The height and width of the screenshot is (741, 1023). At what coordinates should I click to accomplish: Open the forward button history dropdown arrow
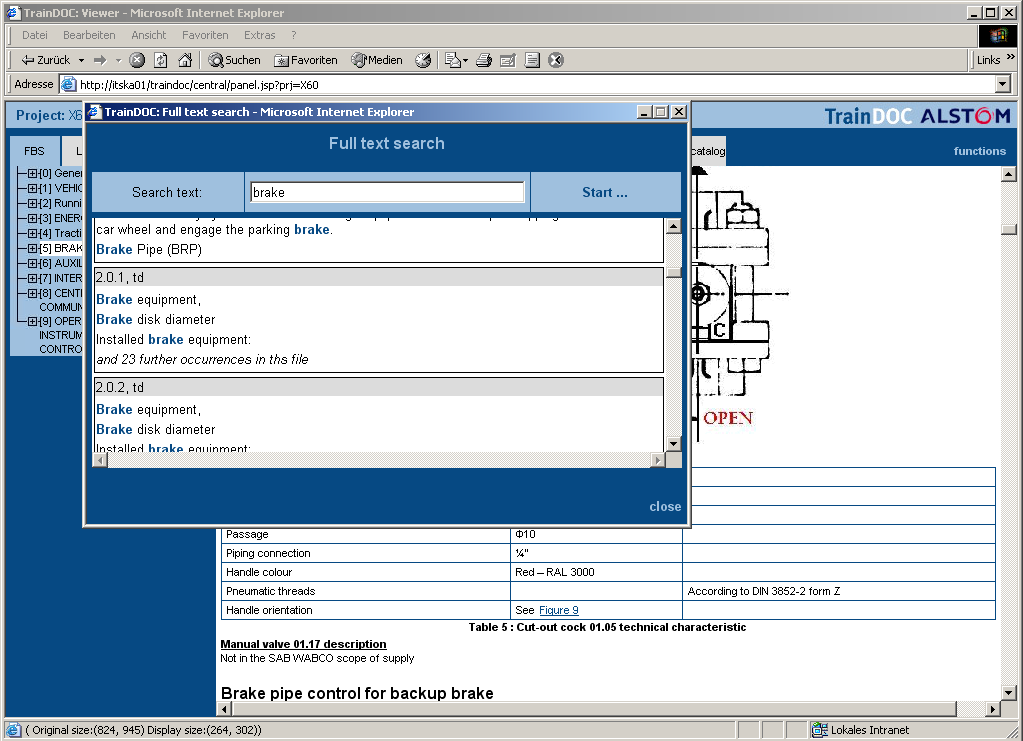(x=118, y=60)
